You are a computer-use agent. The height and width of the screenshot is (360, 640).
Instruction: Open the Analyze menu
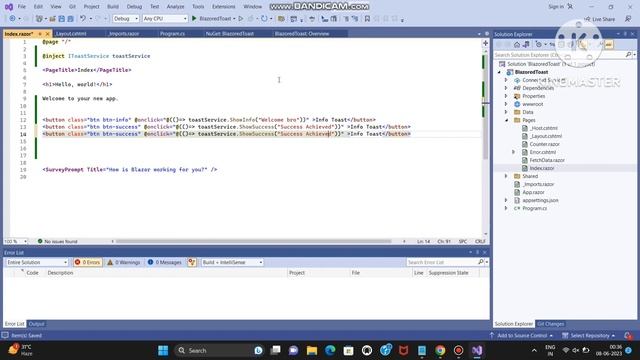pos(176,7)
